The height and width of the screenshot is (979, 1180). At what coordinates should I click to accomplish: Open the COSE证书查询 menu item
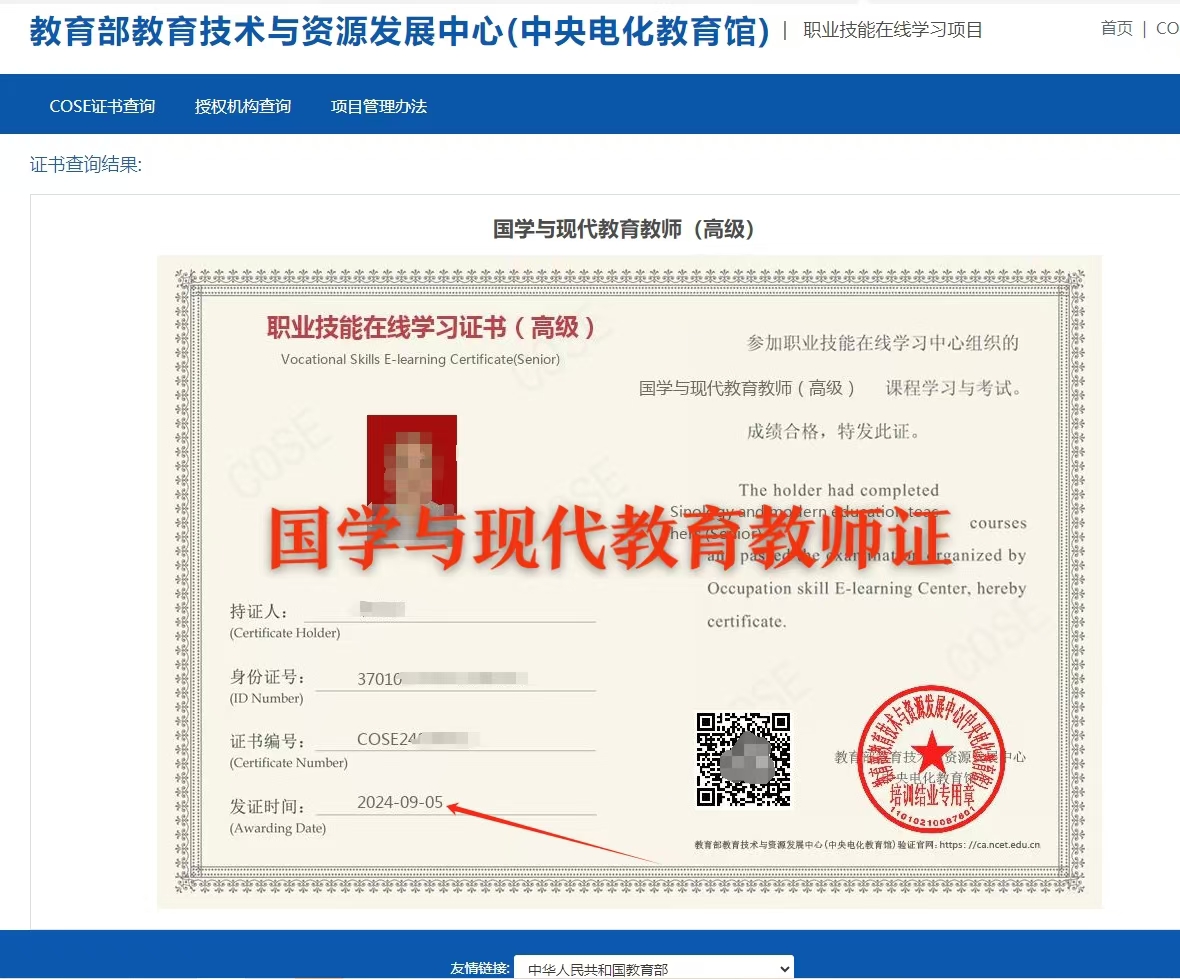(x=102, y=106)
